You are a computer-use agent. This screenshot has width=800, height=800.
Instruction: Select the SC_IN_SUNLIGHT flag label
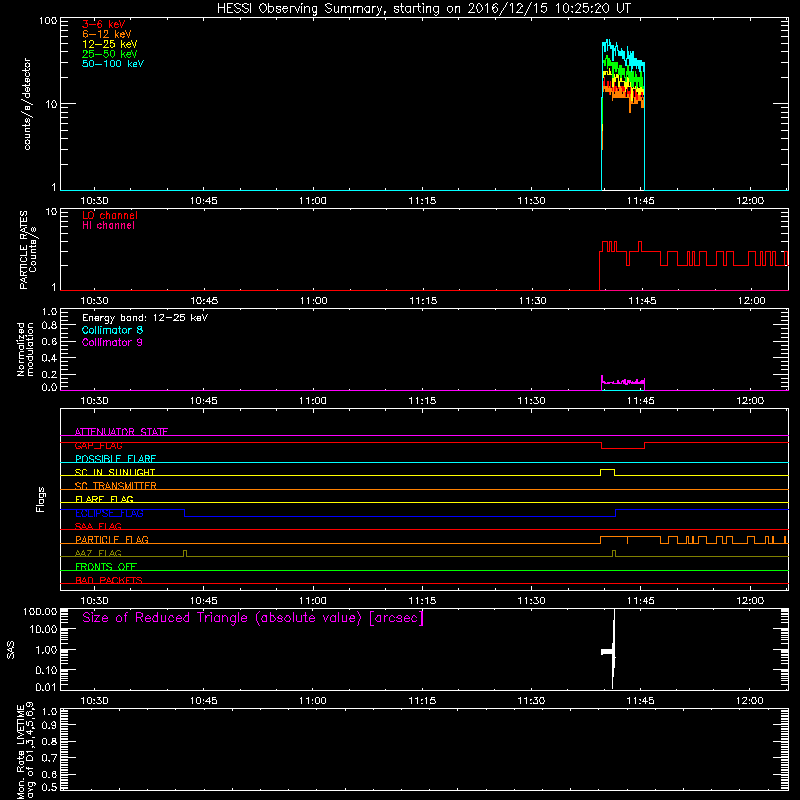coord(115,472)
